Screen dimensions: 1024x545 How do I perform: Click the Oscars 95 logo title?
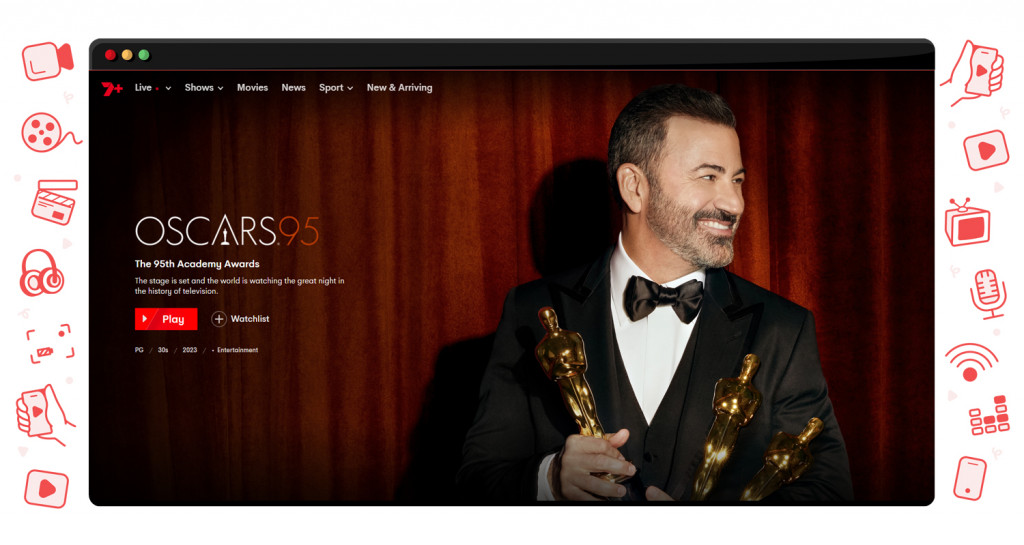(x=227, y=230)
